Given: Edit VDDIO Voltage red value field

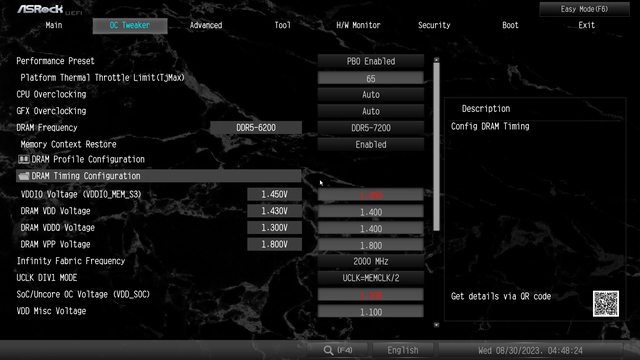Looking at the screenshot, I should point(371,195).
